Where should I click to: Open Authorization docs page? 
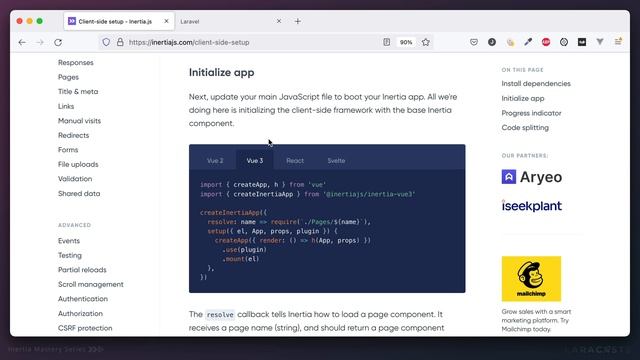80,313
